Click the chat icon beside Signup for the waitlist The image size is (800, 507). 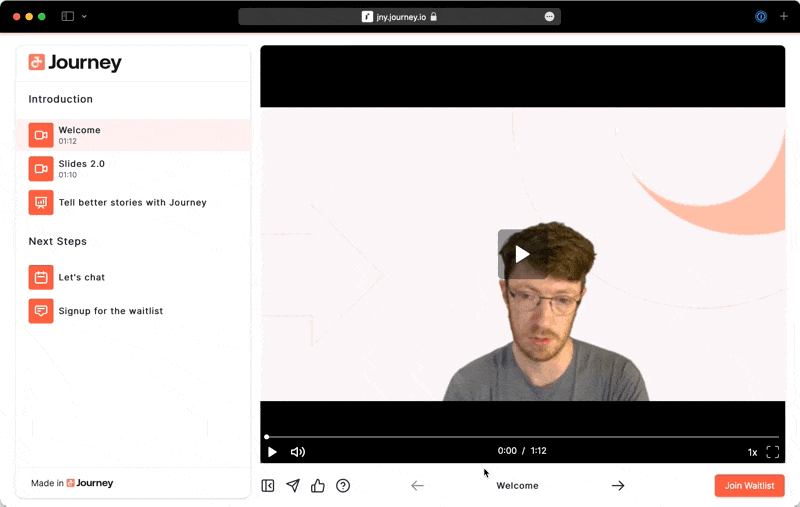(x=41, y=311)
